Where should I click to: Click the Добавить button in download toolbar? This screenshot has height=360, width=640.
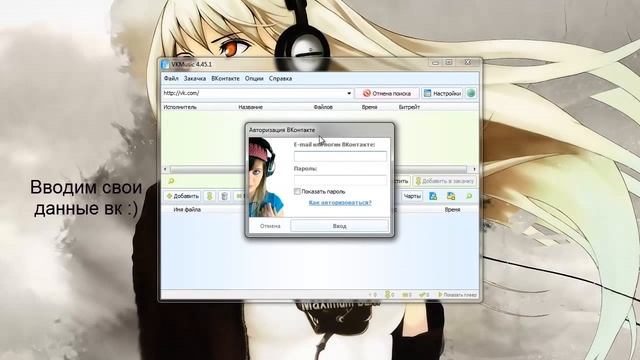point(182,196)
